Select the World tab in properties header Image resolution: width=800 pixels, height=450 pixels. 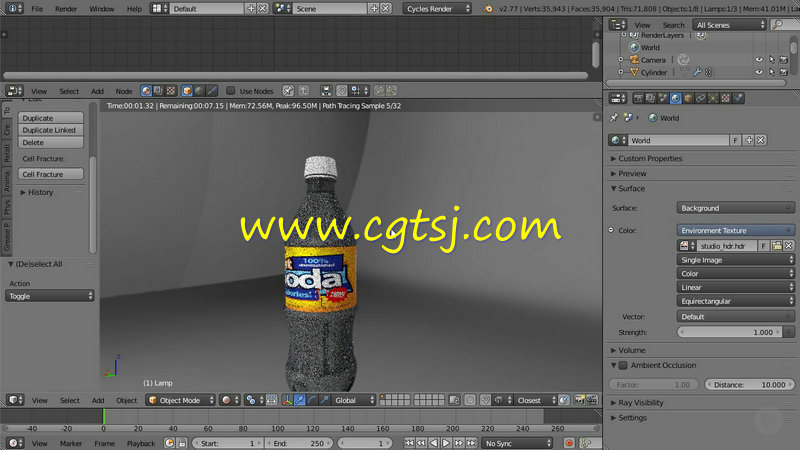[676, 98]
